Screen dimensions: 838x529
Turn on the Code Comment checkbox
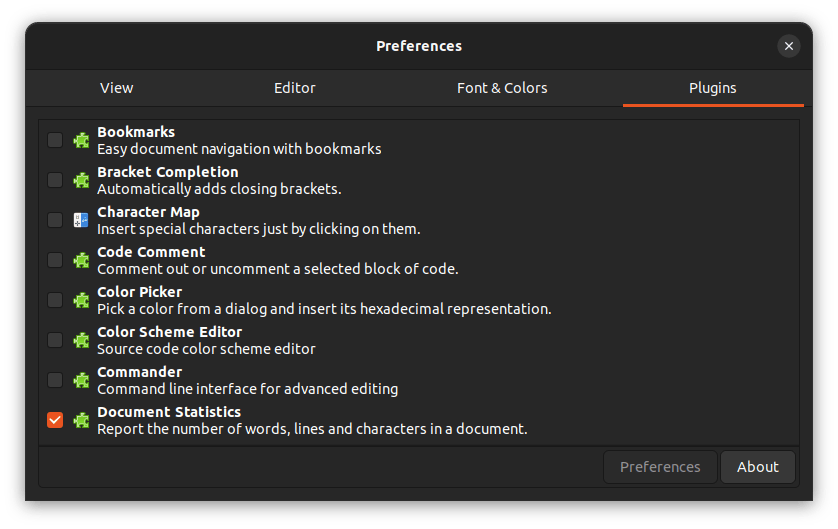pos(55,260)
